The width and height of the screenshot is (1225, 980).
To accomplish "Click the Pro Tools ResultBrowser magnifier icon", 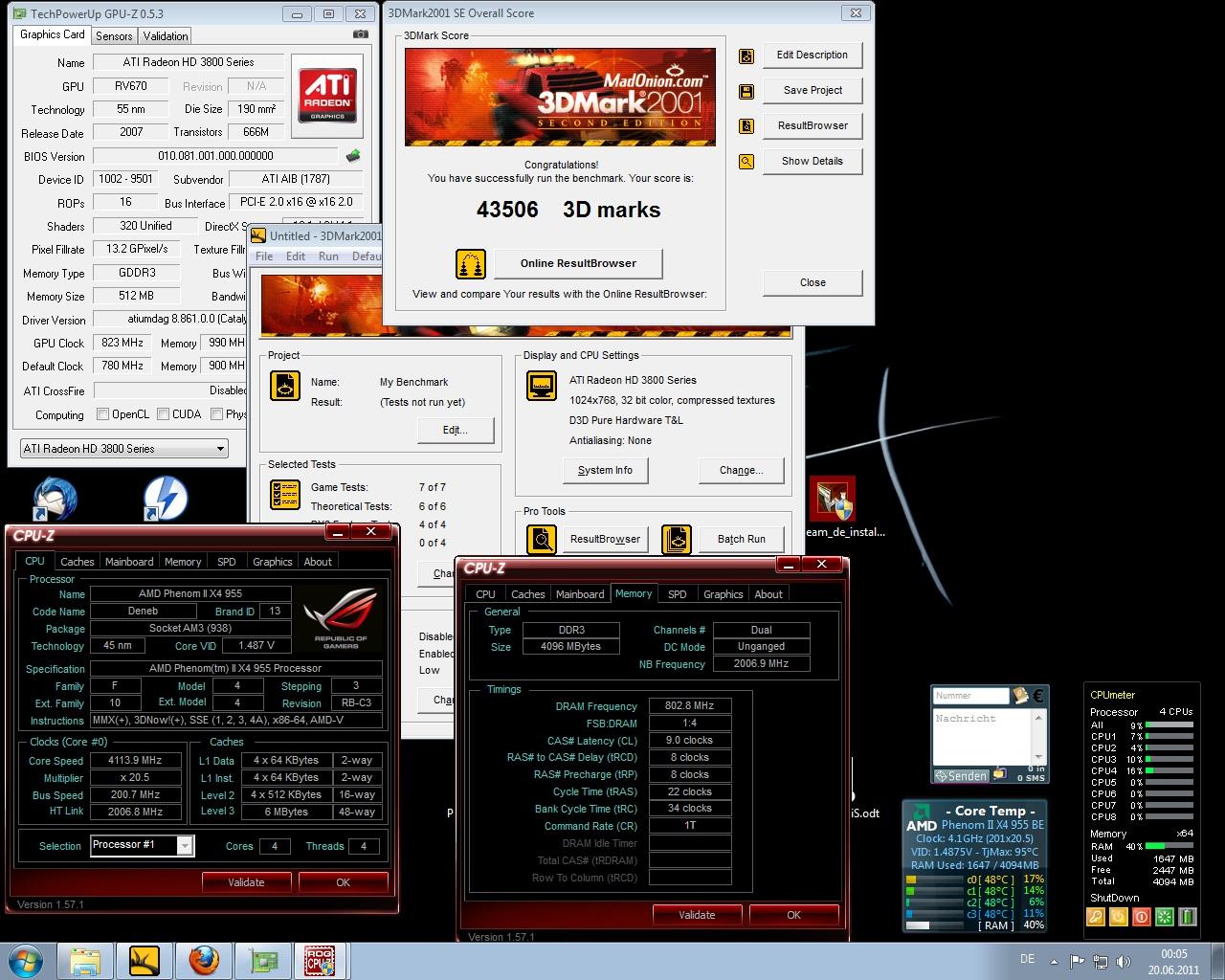I will [x=542, y=540].
